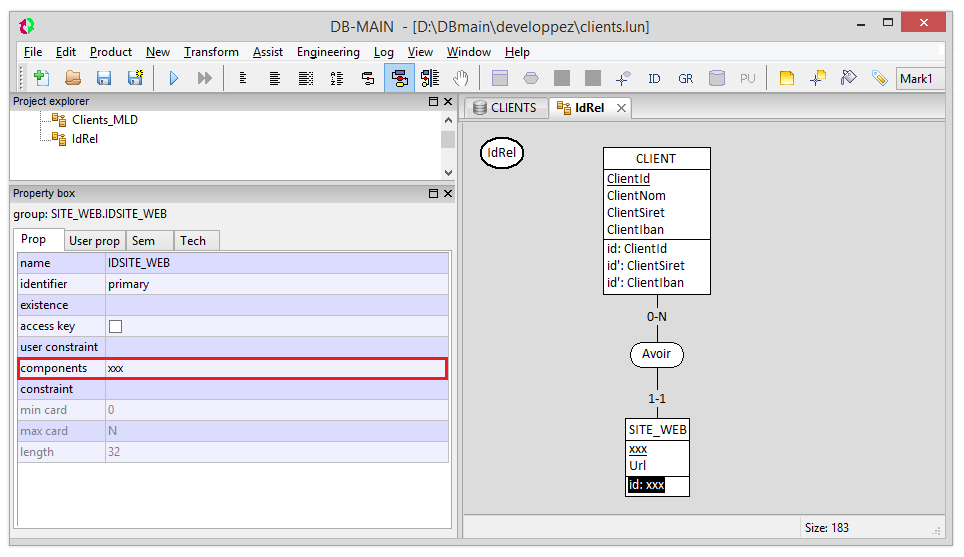Click the link note tool icon
This screenshot has width=964, height=557.
818,78
